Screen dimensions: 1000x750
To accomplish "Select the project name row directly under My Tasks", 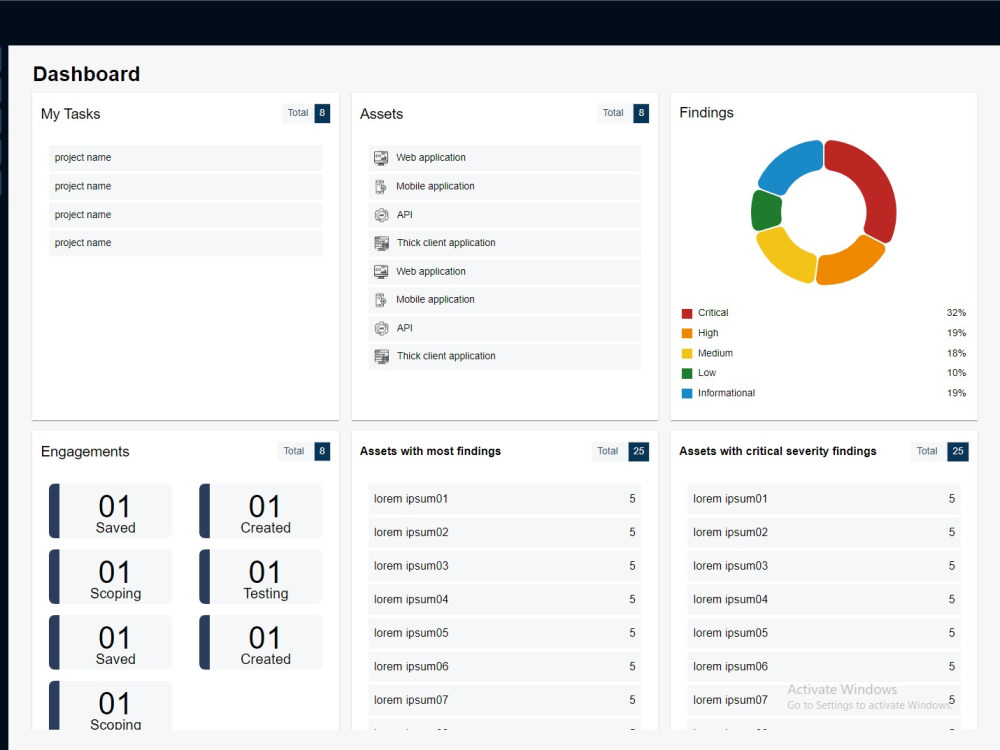I will [x=186, y=158].
